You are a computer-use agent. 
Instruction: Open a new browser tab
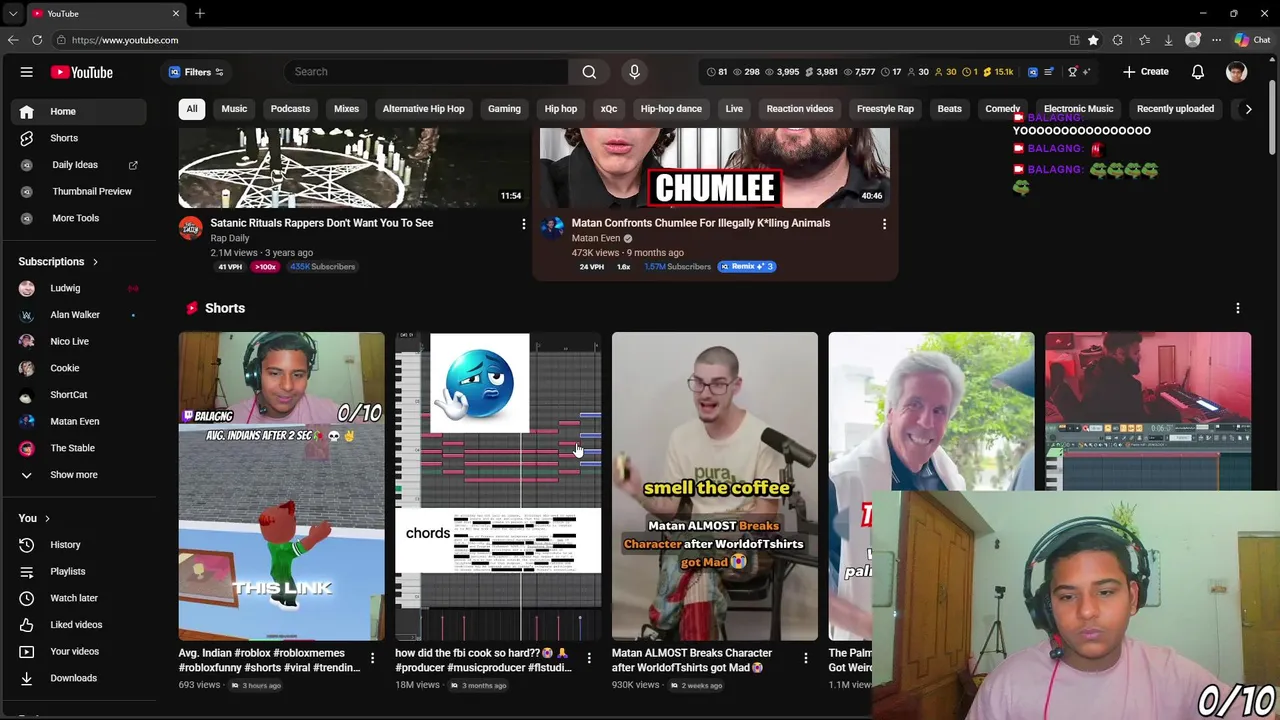coord(200,13)
